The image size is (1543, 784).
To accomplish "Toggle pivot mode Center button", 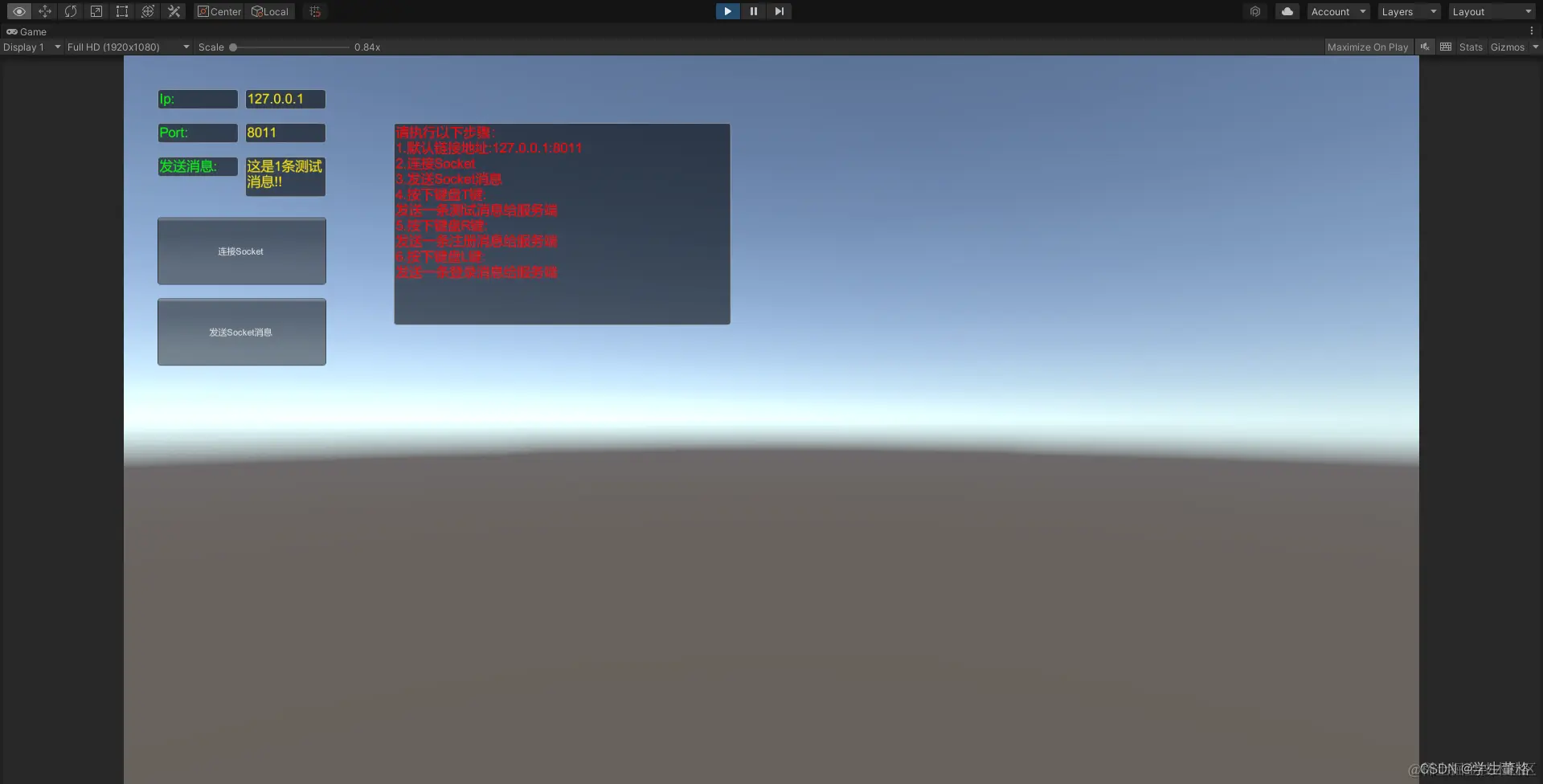I will point(219,11).
